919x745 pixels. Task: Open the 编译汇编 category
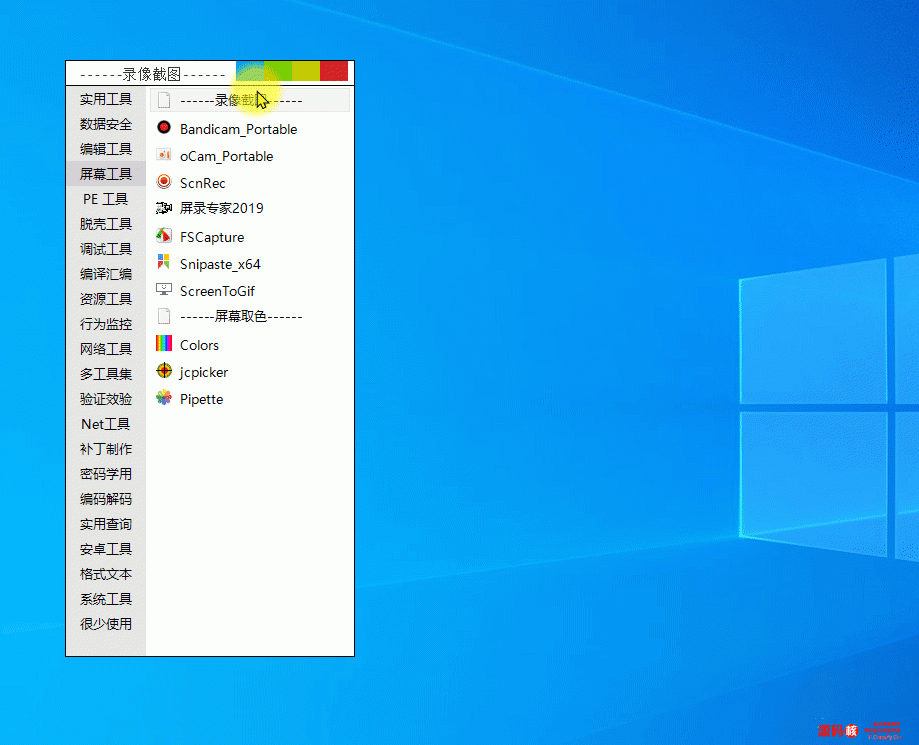[x=106, y=274]
